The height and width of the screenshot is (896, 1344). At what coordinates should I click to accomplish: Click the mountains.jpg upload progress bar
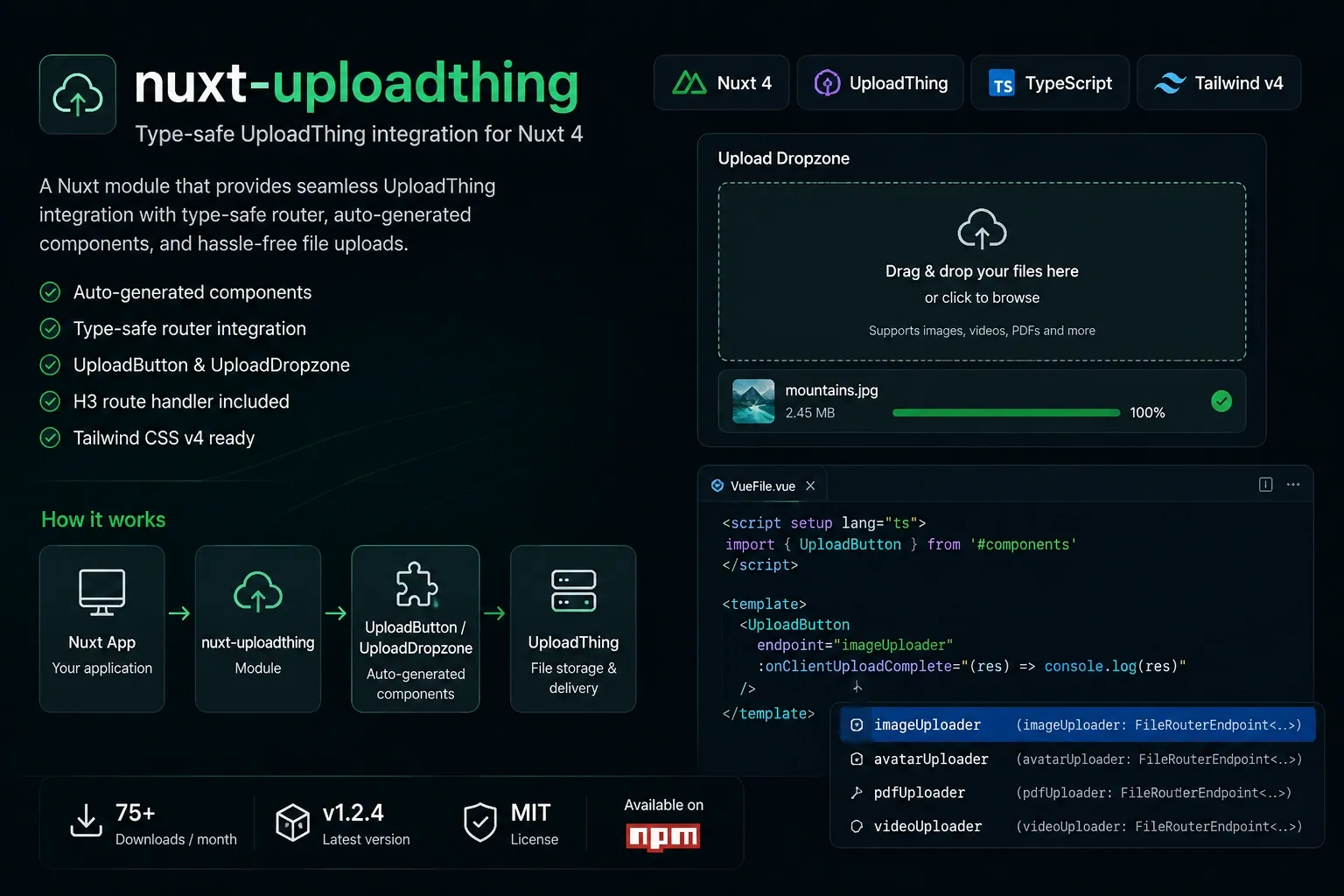(x=1006, y=412)
